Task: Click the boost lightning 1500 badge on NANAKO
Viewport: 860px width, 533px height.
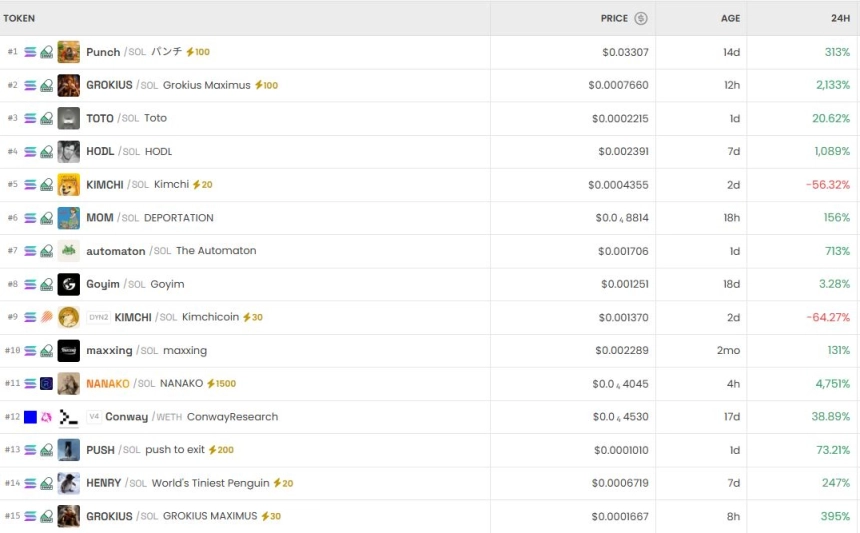Action: [x=221, y=384]
